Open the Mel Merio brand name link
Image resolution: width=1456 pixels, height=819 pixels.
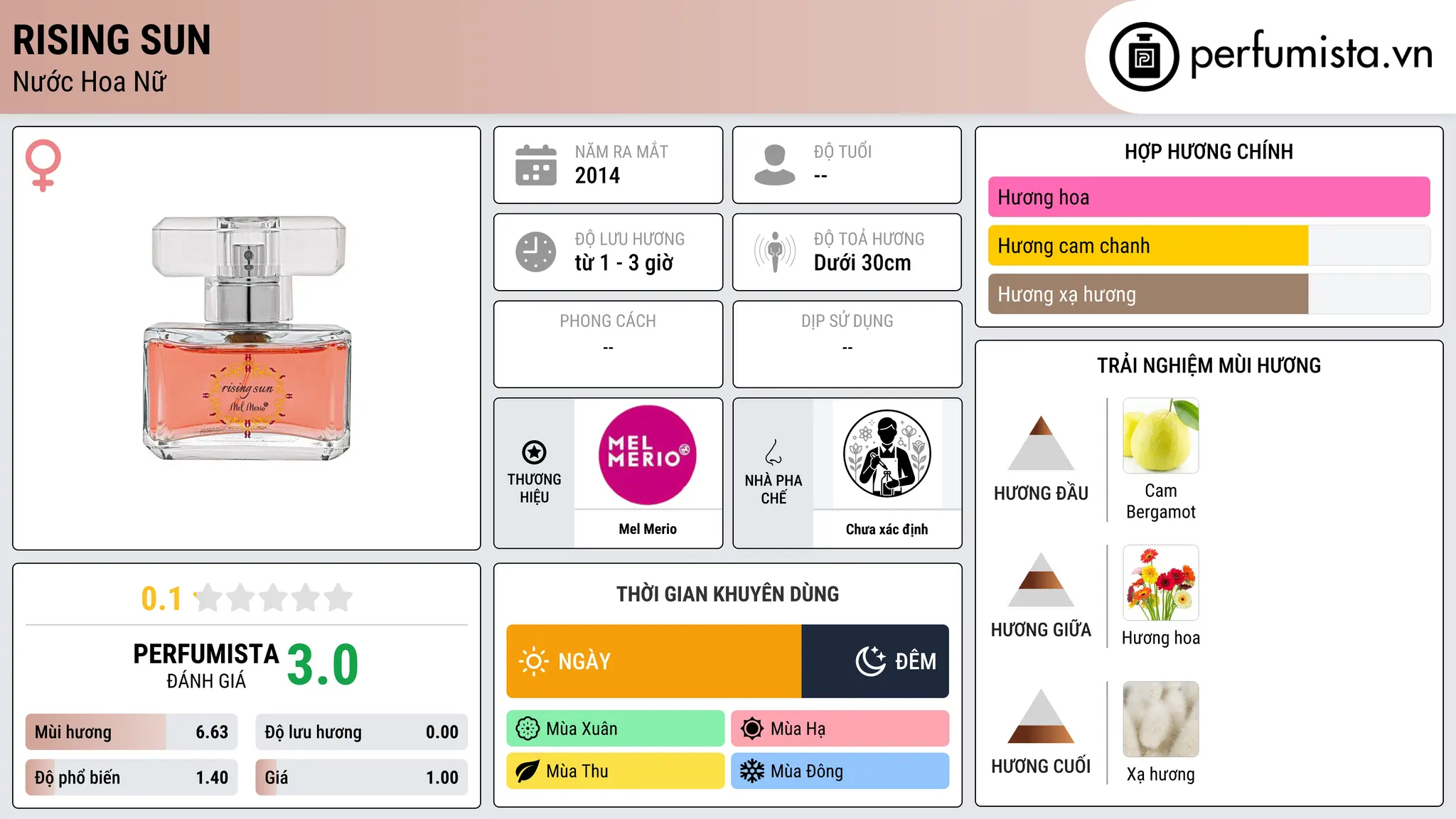click(x=648, y=529)
